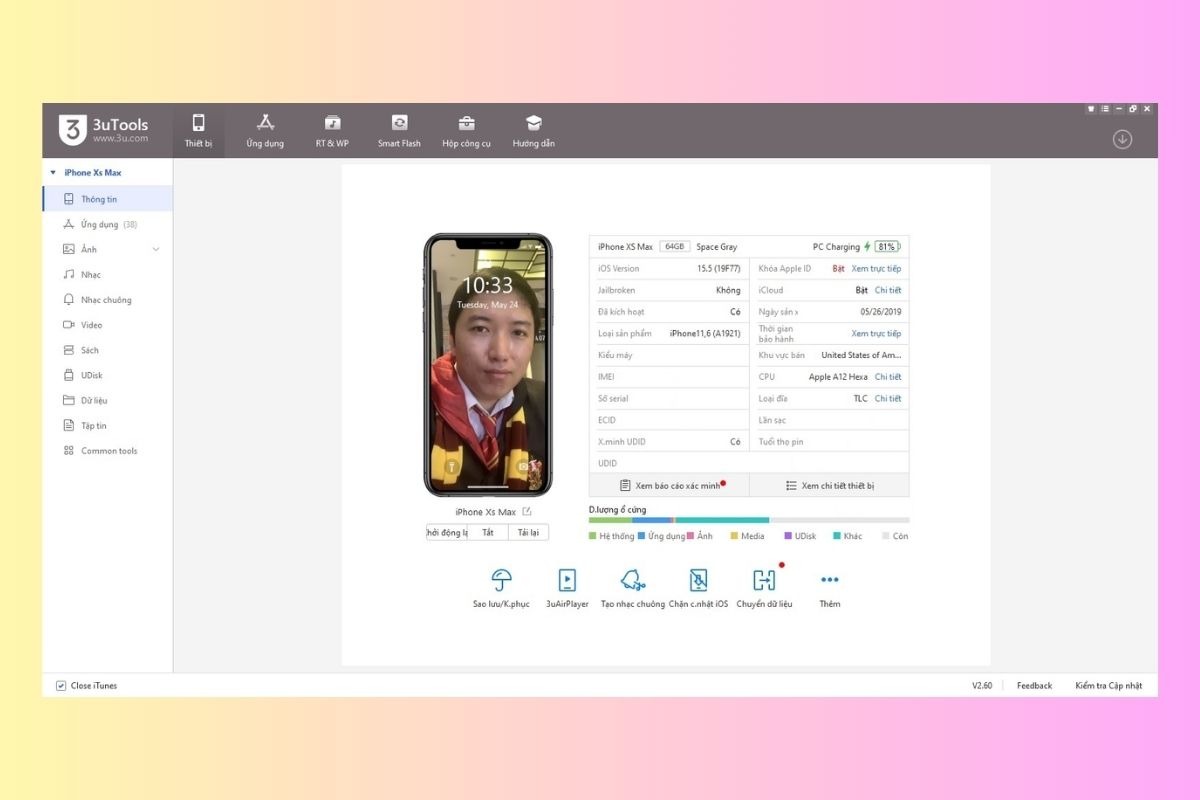Launch 3uAirPlayer
This screenshot has height=800, width=1200.
[x=567, y=588]
